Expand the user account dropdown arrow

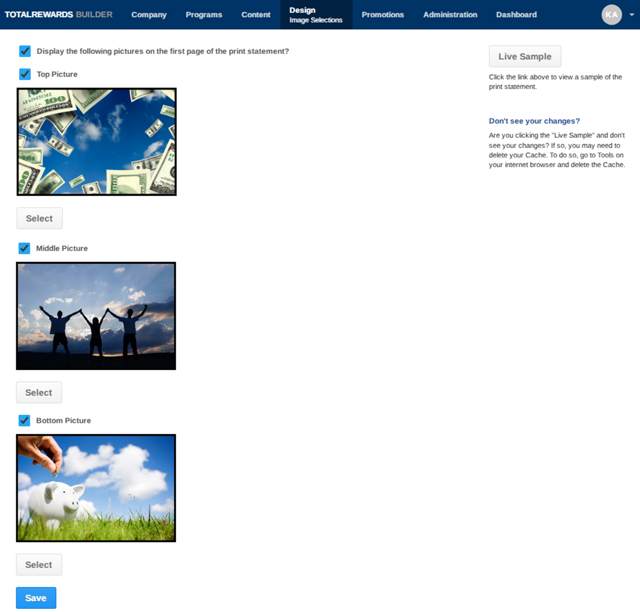point(631,15)
